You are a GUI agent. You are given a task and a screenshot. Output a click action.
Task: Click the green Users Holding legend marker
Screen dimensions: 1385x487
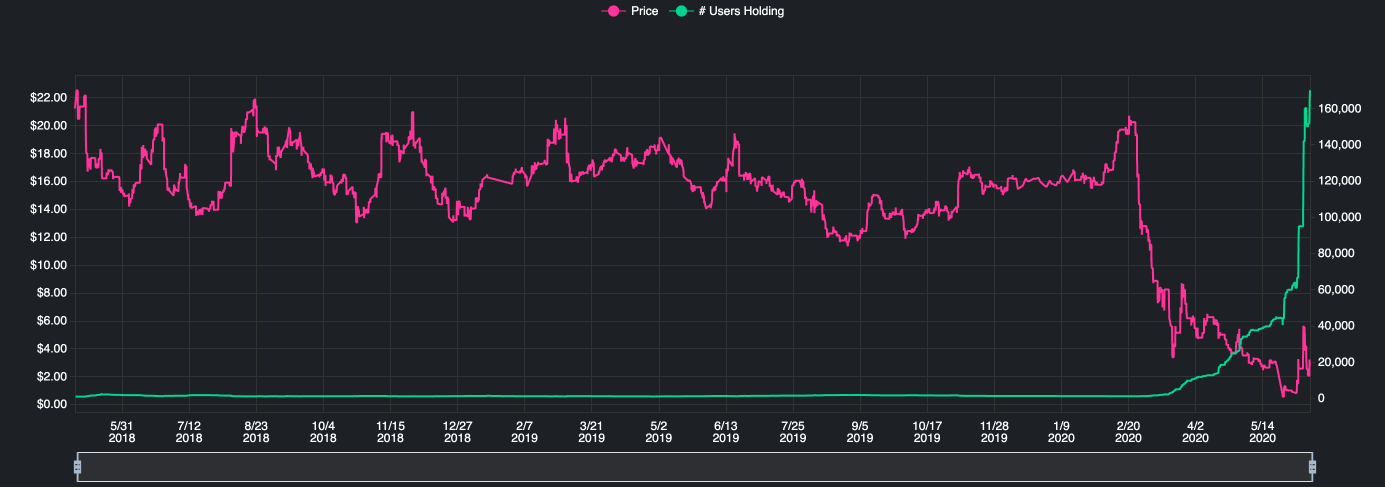coord(682,11)
